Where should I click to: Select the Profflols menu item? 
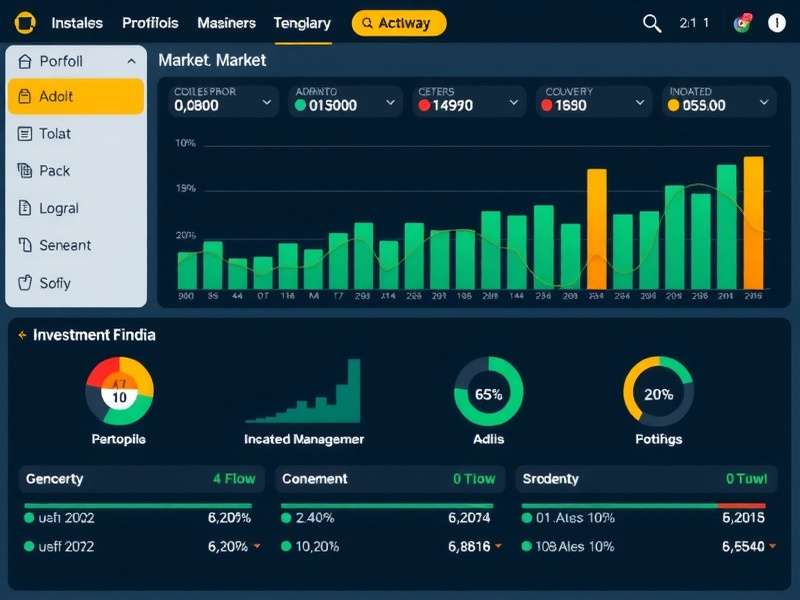[150, 22]
